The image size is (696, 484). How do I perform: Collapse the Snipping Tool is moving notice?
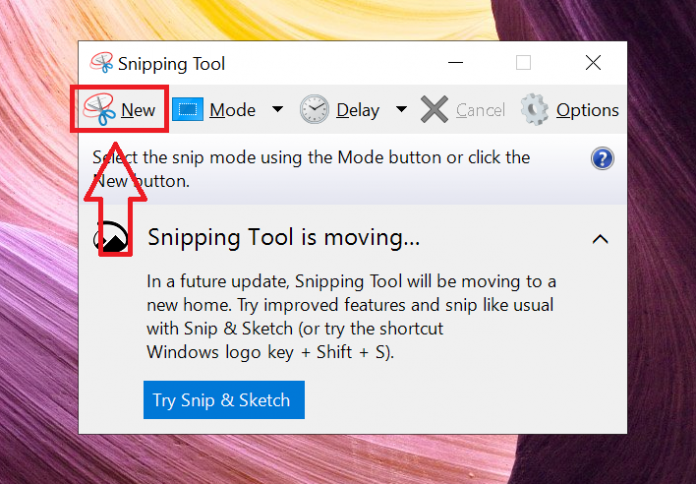point(600,238)
